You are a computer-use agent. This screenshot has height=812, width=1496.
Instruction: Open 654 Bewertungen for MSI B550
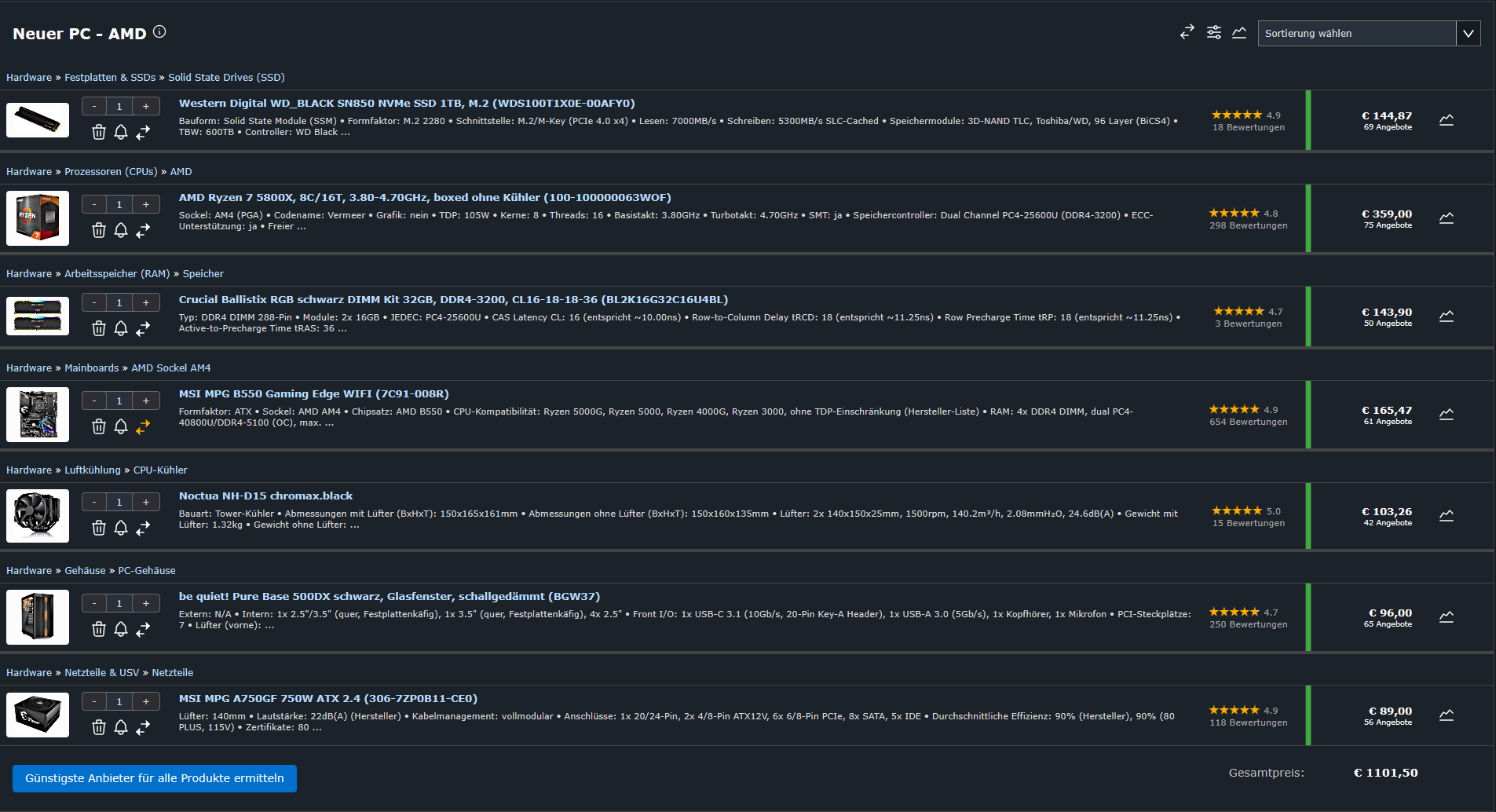[x=1249, y=422]
